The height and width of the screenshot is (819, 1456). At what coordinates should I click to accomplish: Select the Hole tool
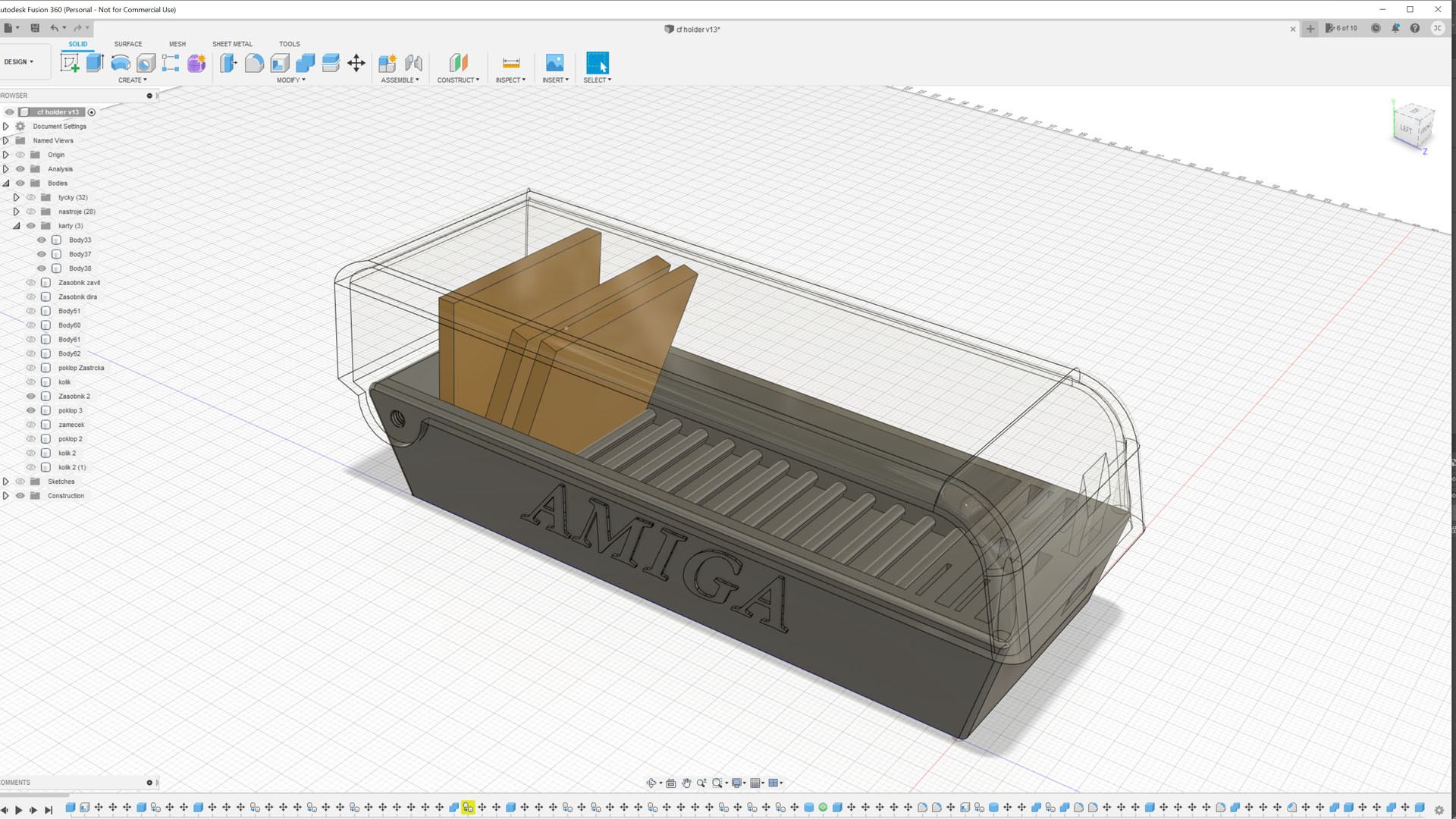(146, 63)
